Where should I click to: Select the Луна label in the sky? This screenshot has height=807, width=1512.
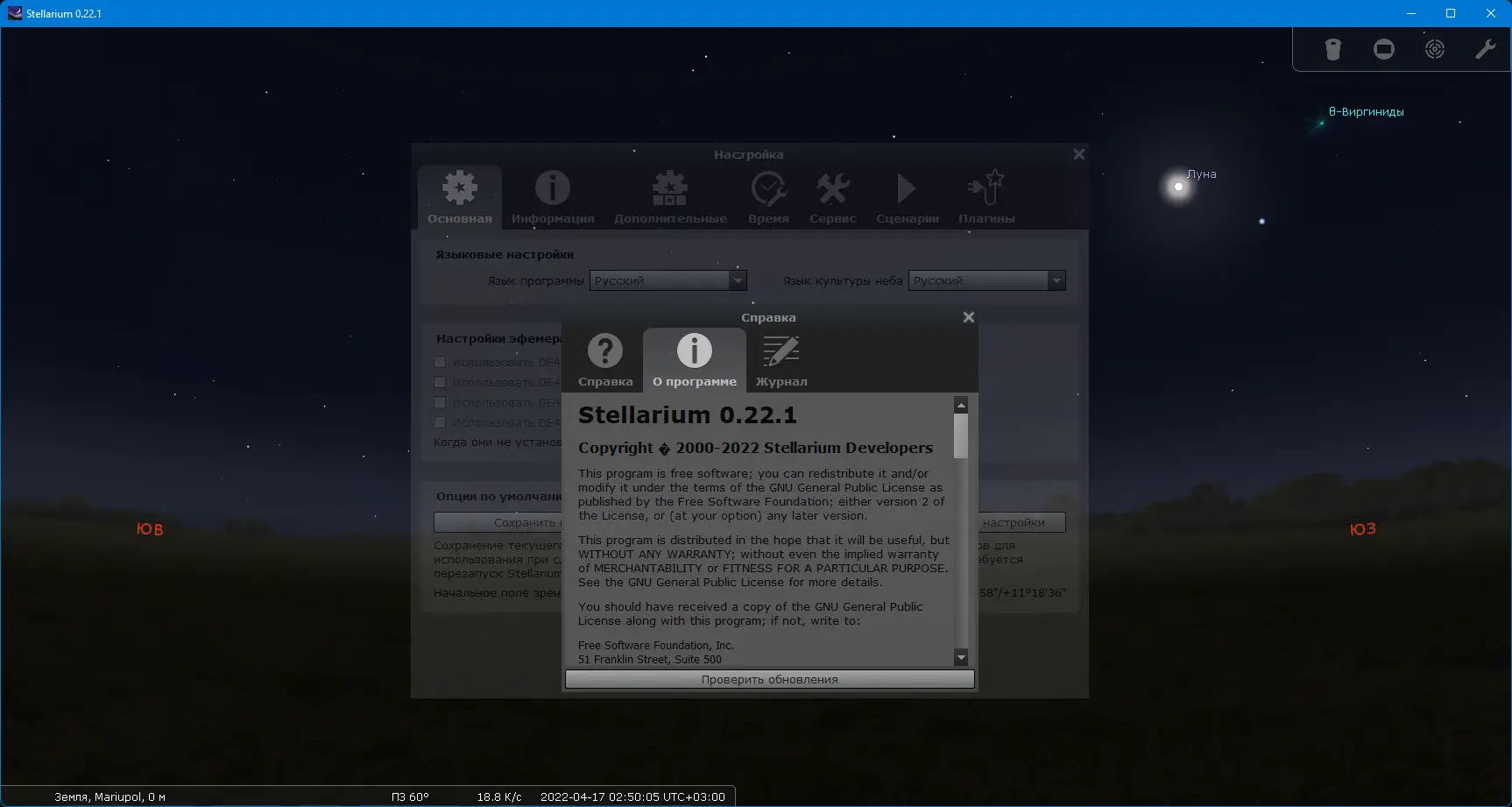pyautogui.click(x=1202, y=173)
